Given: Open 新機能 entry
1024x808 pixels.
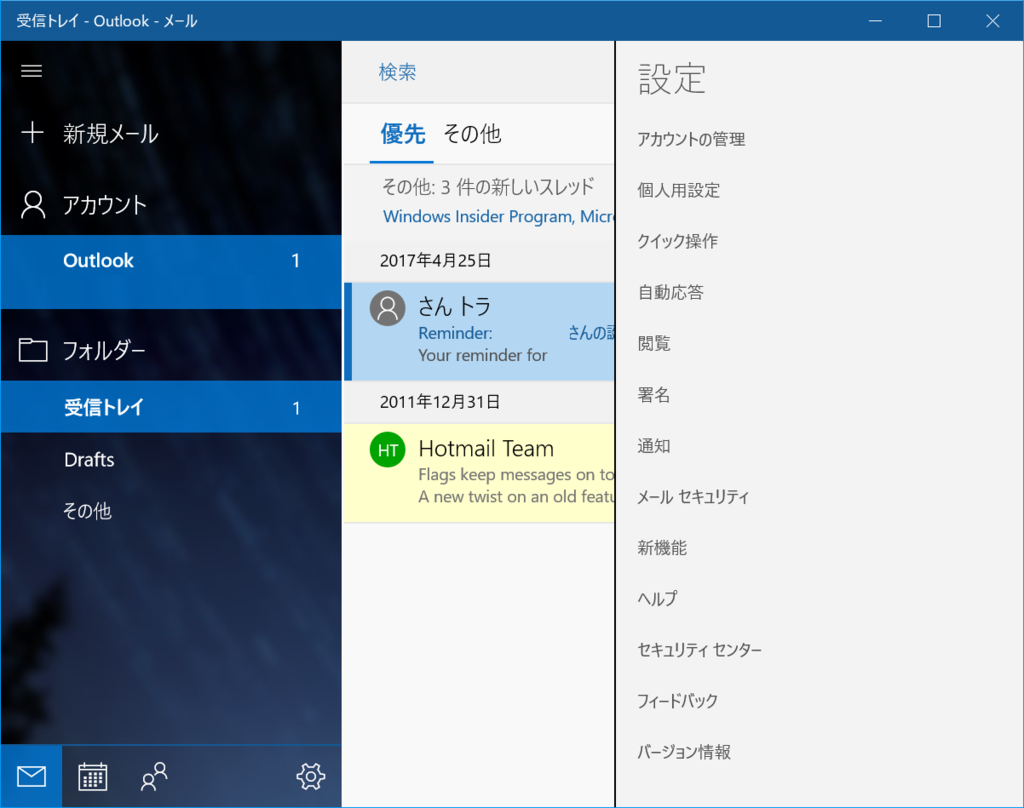Looking at the screenshot, I should [662, 547].
